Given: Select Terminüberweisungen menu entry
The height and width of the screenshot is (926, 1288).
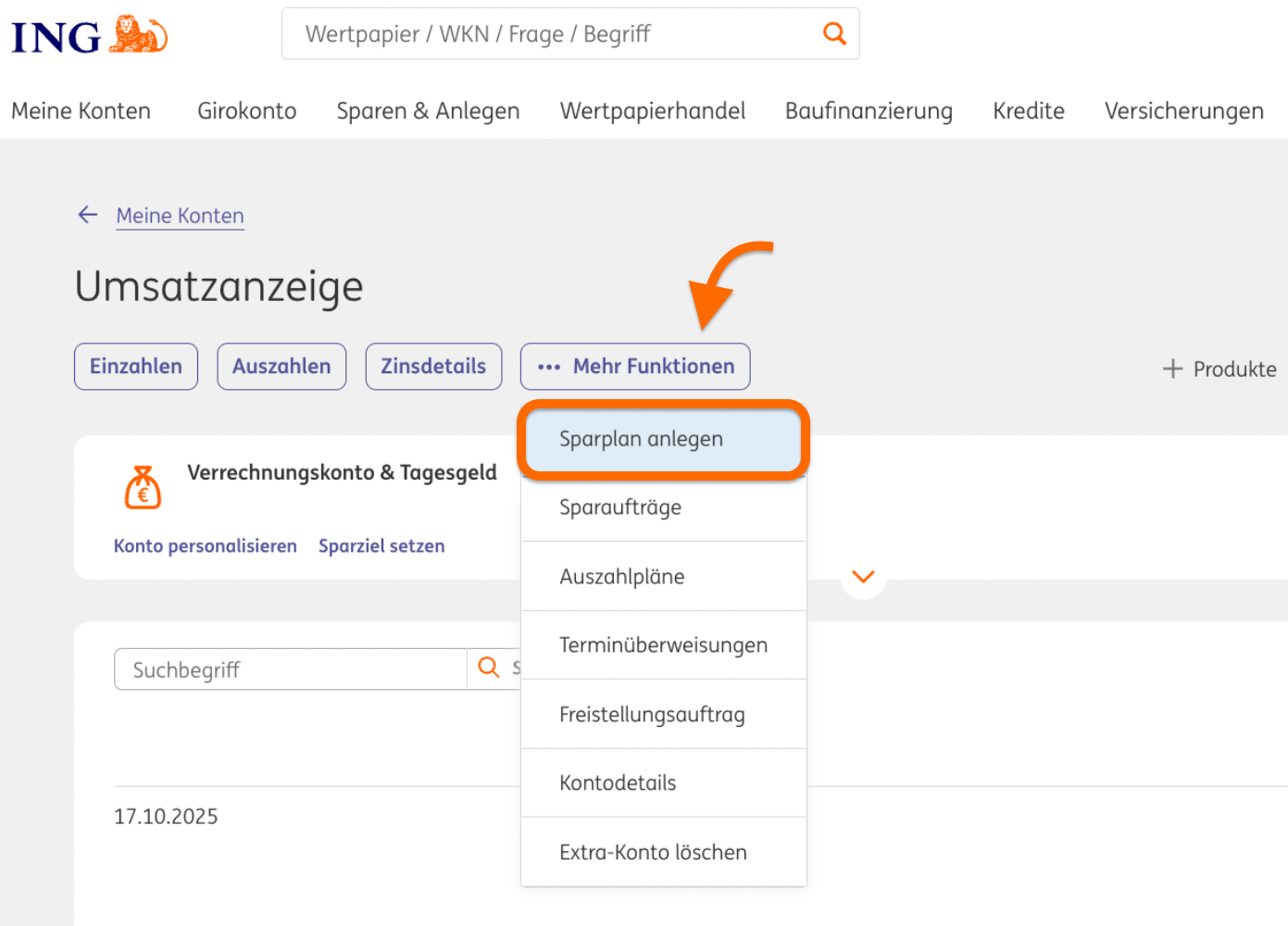Looking at the screenshot, I should tap(663, 645).
